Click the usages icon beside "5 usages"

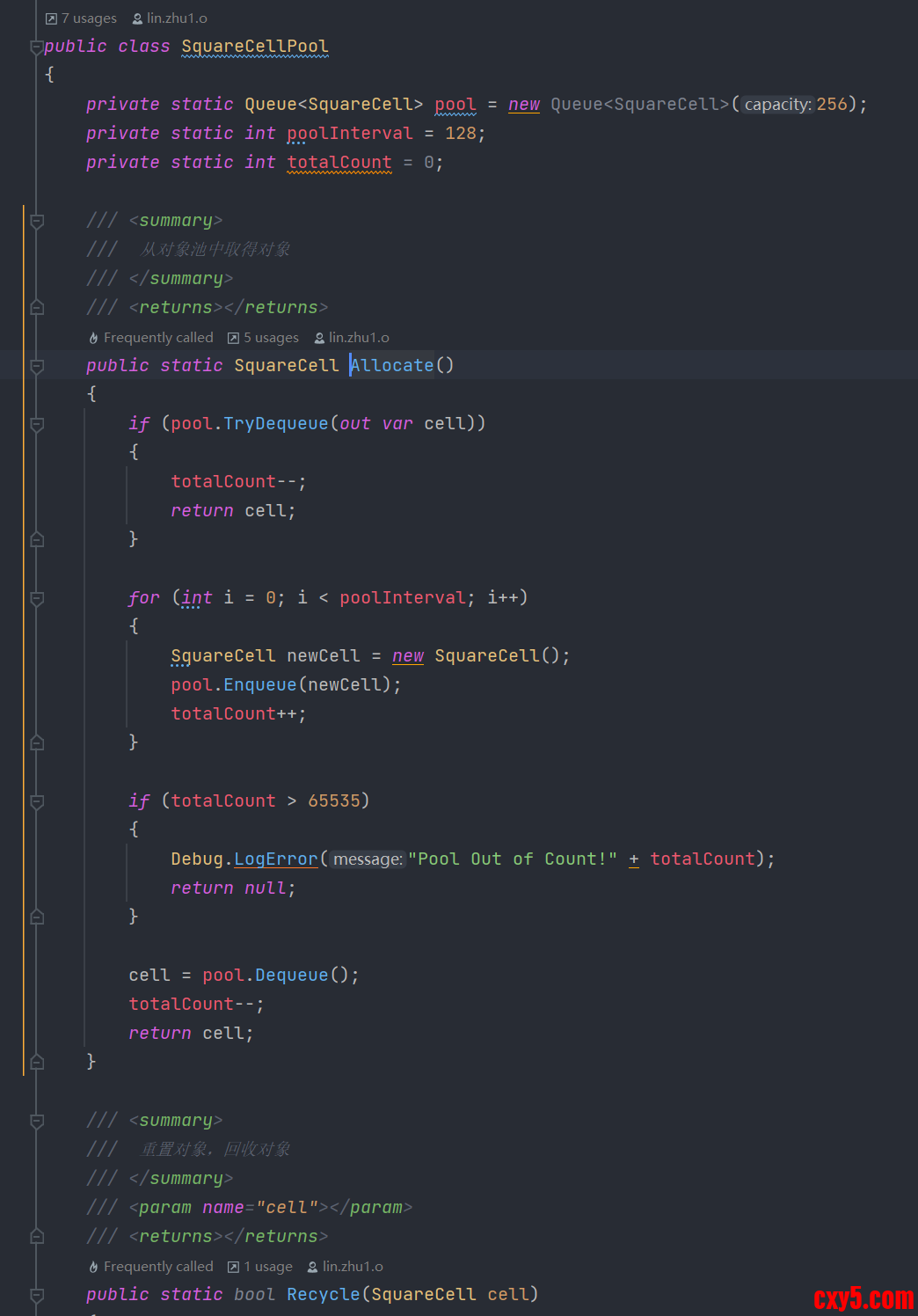click(233, 338)
